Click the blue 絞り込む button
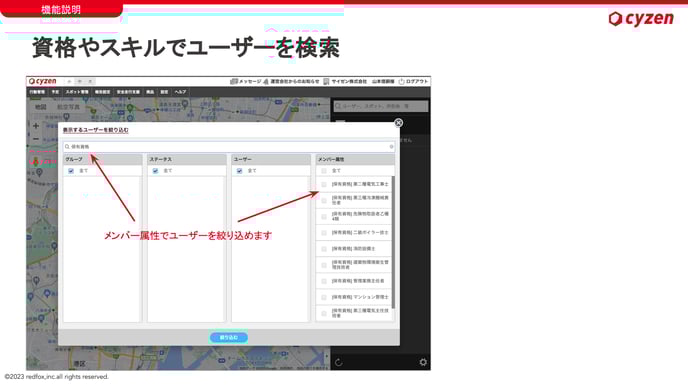Screen dimensions: 688x387 coord(229,337)
